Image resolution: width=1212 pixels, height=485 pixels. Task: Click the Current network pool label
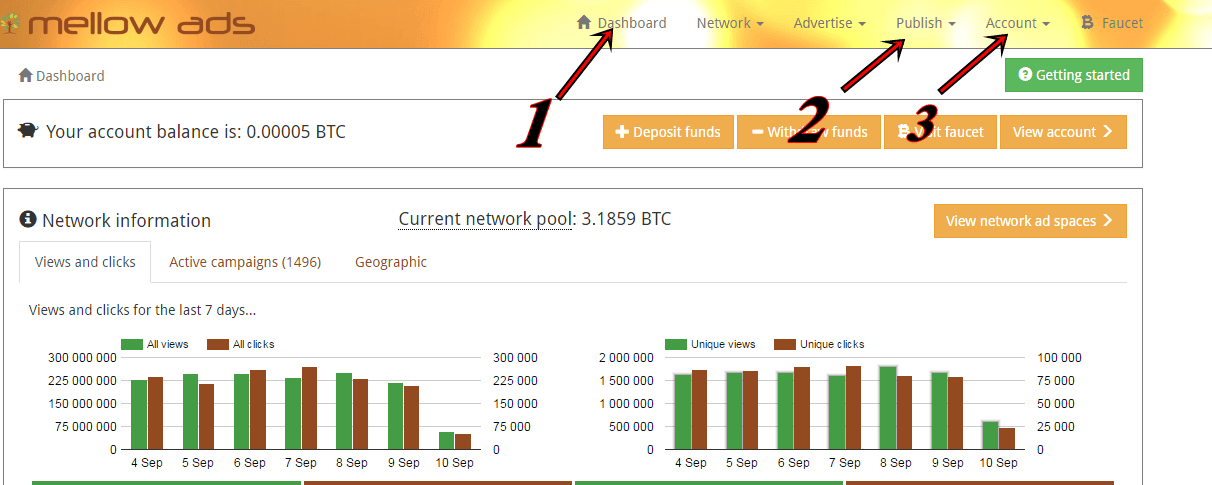pos(486,219)
